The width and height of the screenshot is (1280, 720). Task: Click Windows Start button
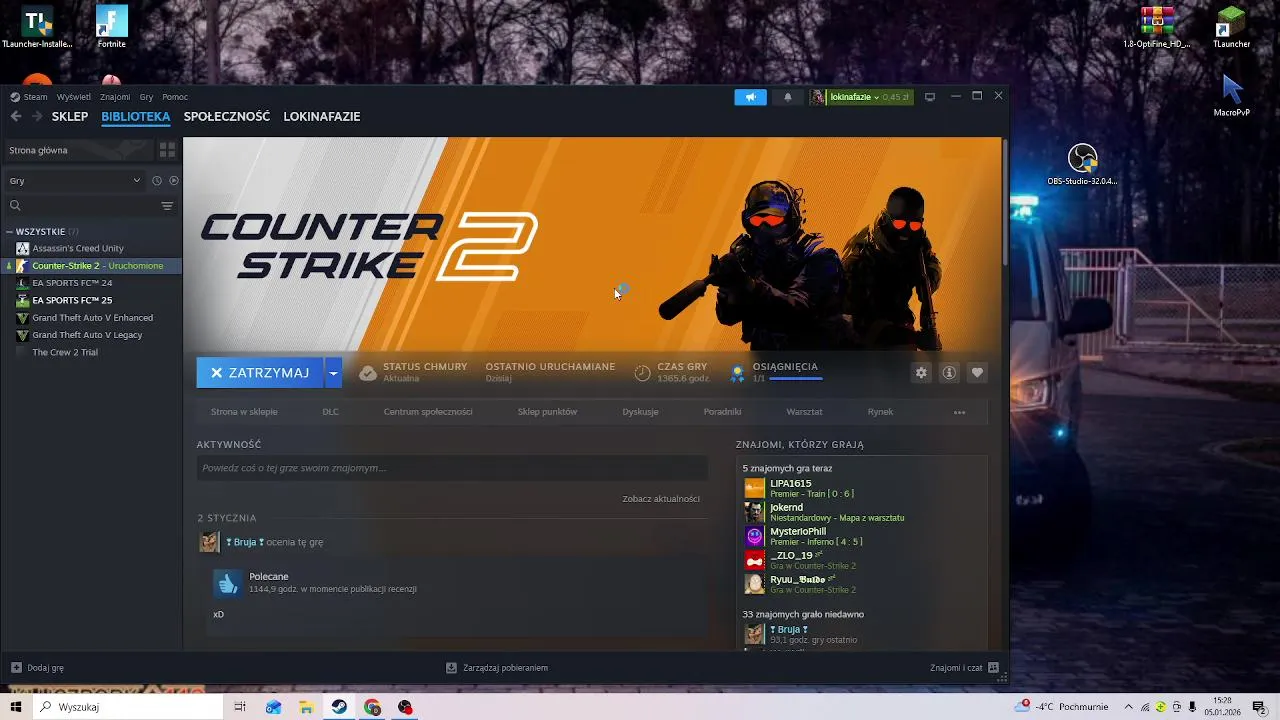[16, 707]
